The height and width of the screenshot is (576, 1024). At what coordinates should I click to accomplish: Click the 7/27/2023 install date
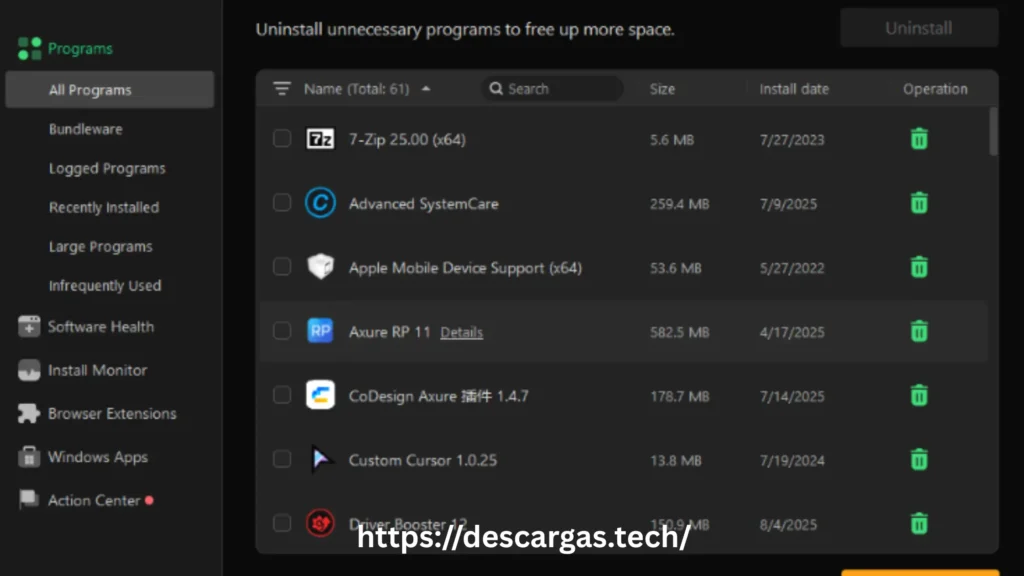[792, 140]
